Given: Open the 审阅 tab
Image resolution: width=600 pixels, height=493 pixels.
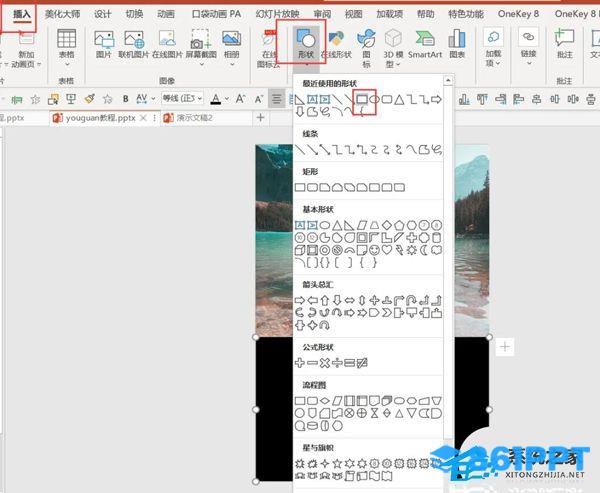Looking at the screenshot, I should coord(322,15).
